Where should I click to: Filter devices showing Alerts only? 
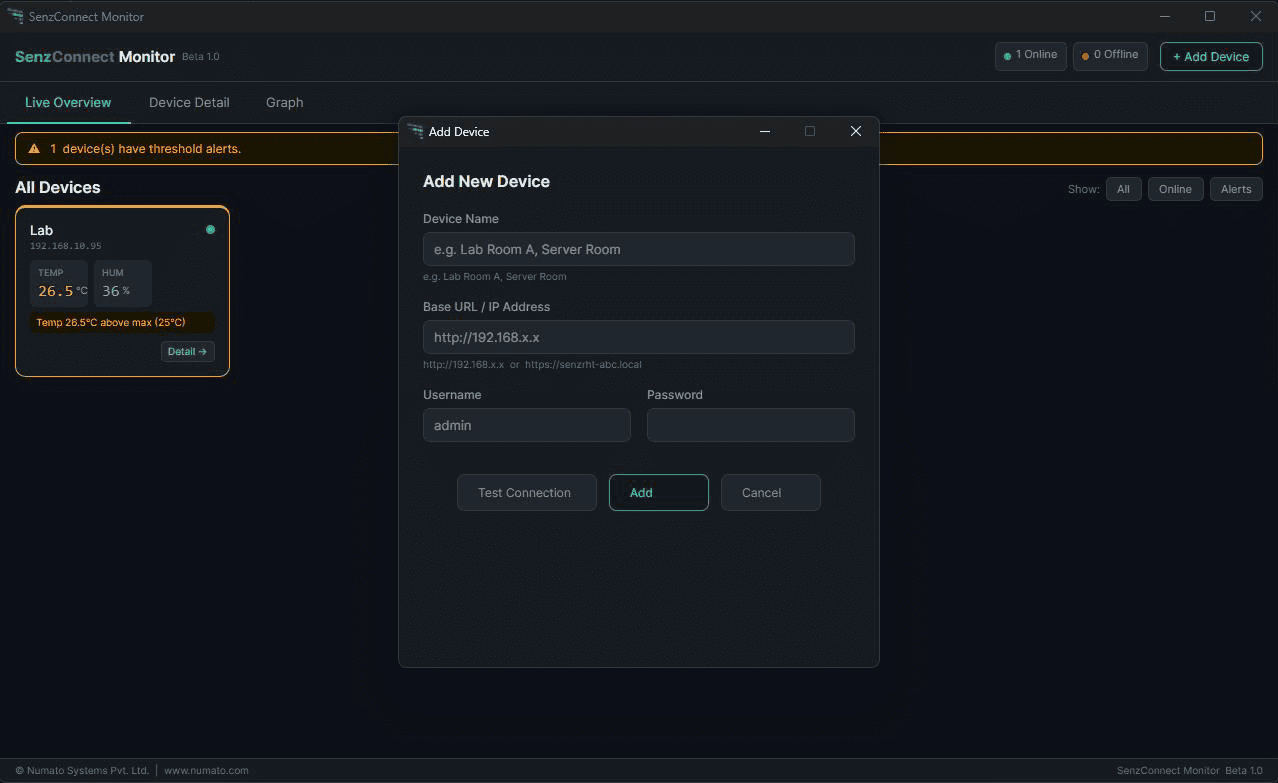tap(1235, 189)
